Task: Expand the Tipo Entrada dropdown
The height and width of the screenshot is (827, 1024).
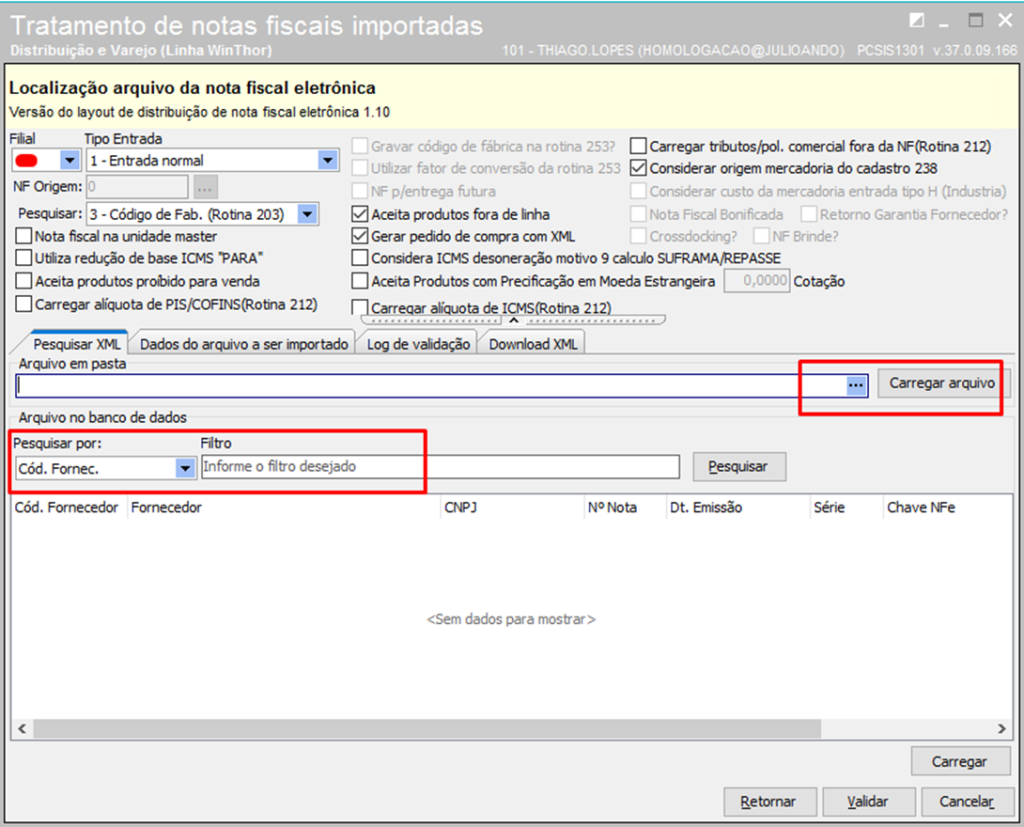Action: pyautogui.click(x=328, y=160)
